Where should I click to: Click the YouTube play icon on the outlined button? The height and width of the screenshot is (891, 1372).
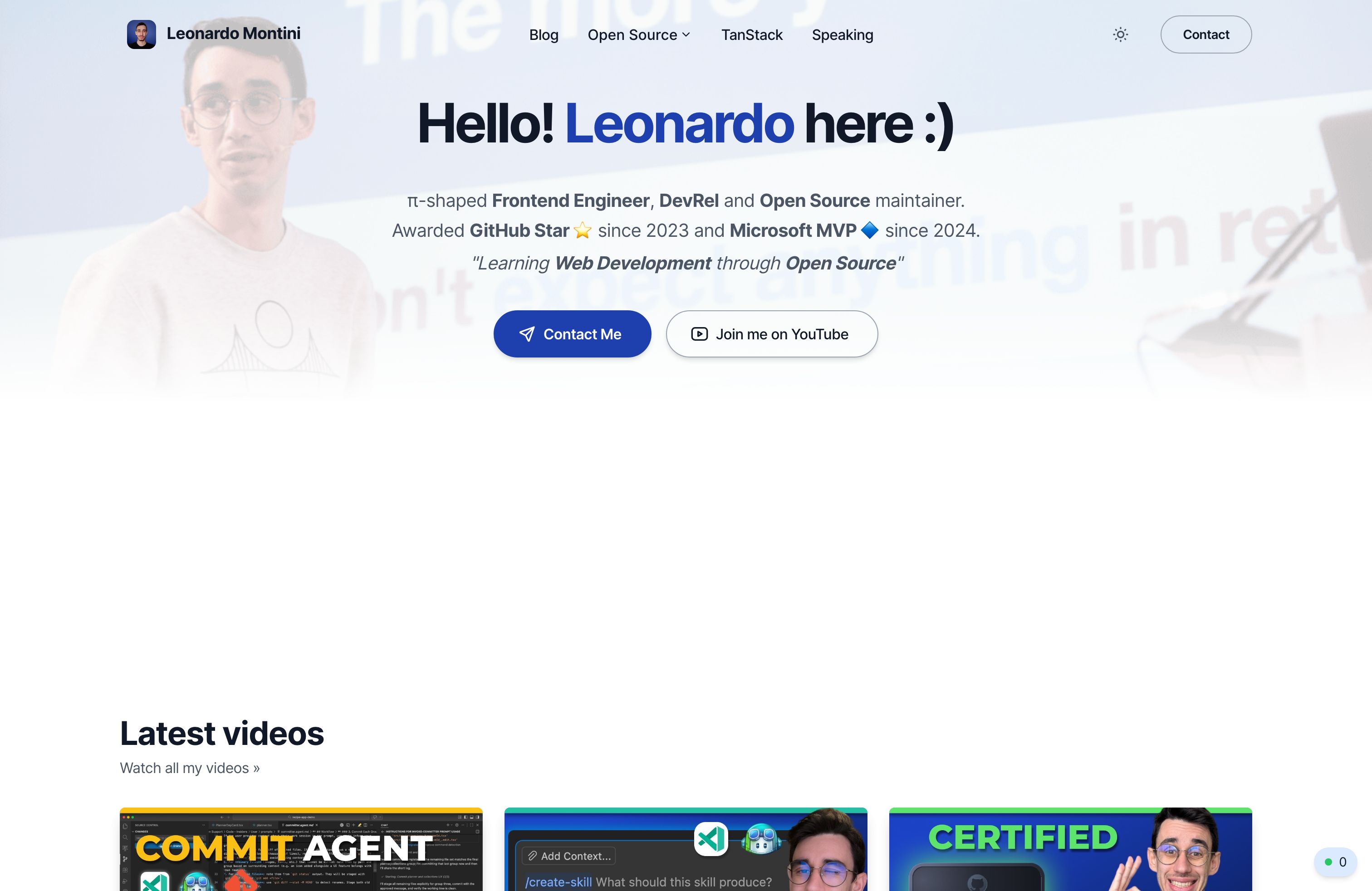click(x=699, y=334)
